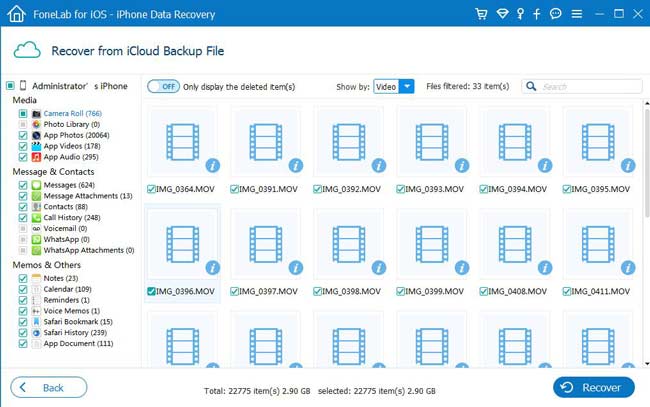
Task: Toggle Camera Roll checkbox
Action: [23, 113]
